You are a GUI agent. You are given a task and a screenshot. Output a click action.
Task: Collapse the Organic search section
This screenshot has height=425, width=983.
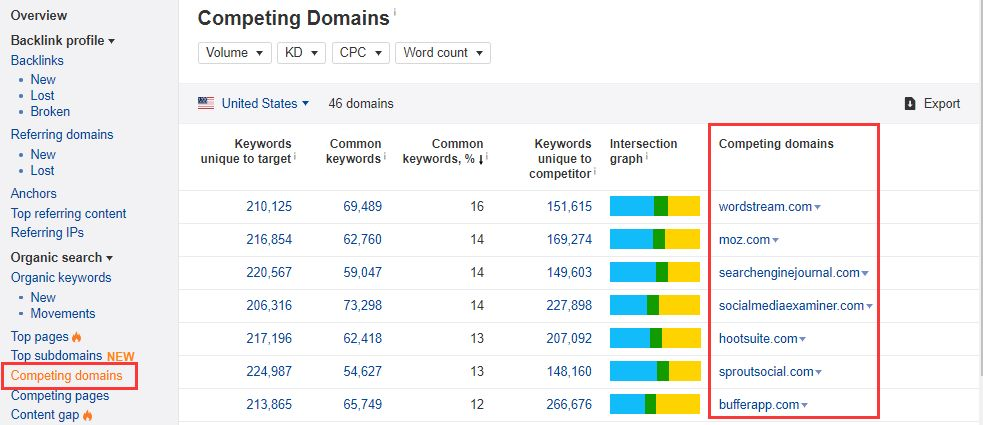point(61,258)
